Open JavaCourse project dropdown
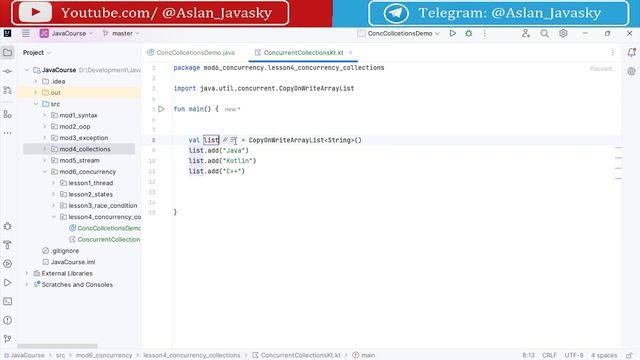 pyautogui.click(x=67, y=33)
